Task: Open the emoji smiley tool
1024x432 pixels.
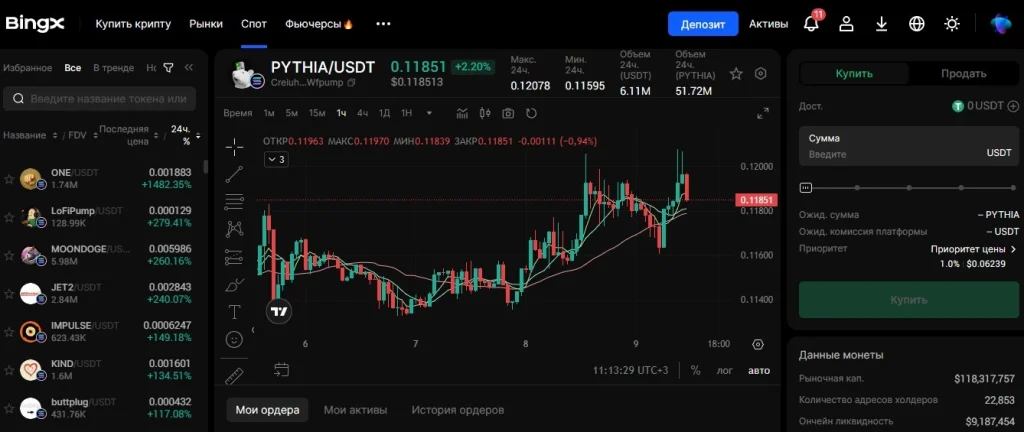Action: tap(234, 339)
